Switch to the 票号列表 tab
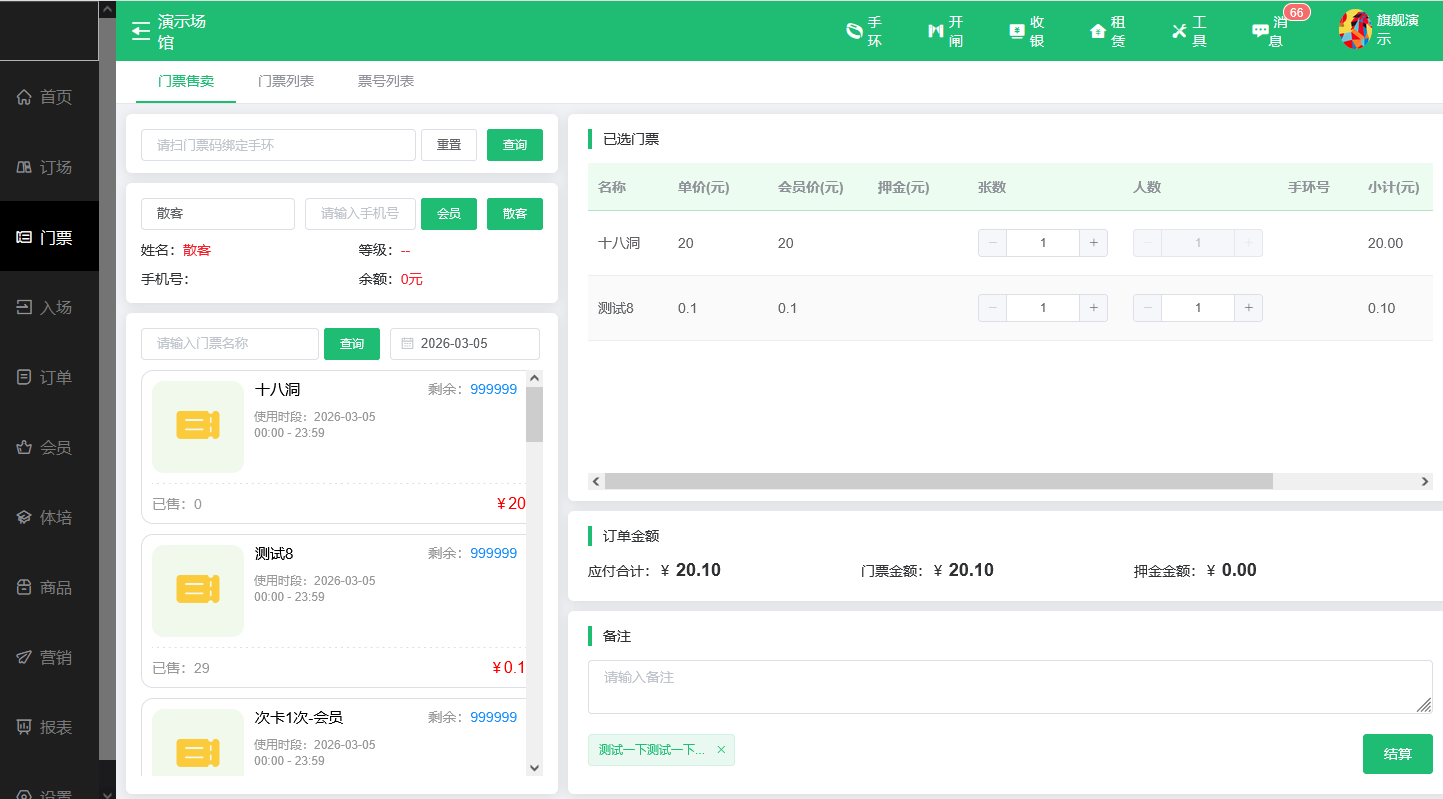Viewport: 1443px width, 799px height. tap(386, 81)
